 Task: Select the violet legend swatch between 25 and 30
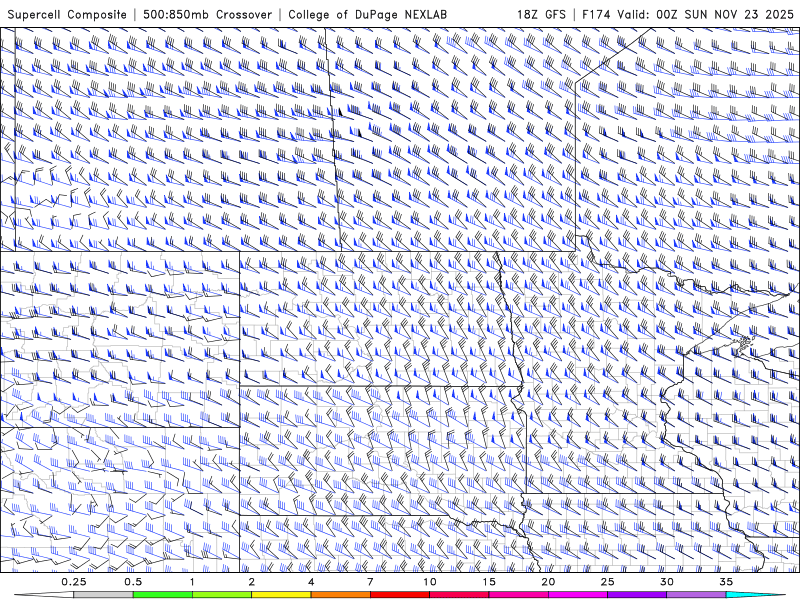[637, 595]
